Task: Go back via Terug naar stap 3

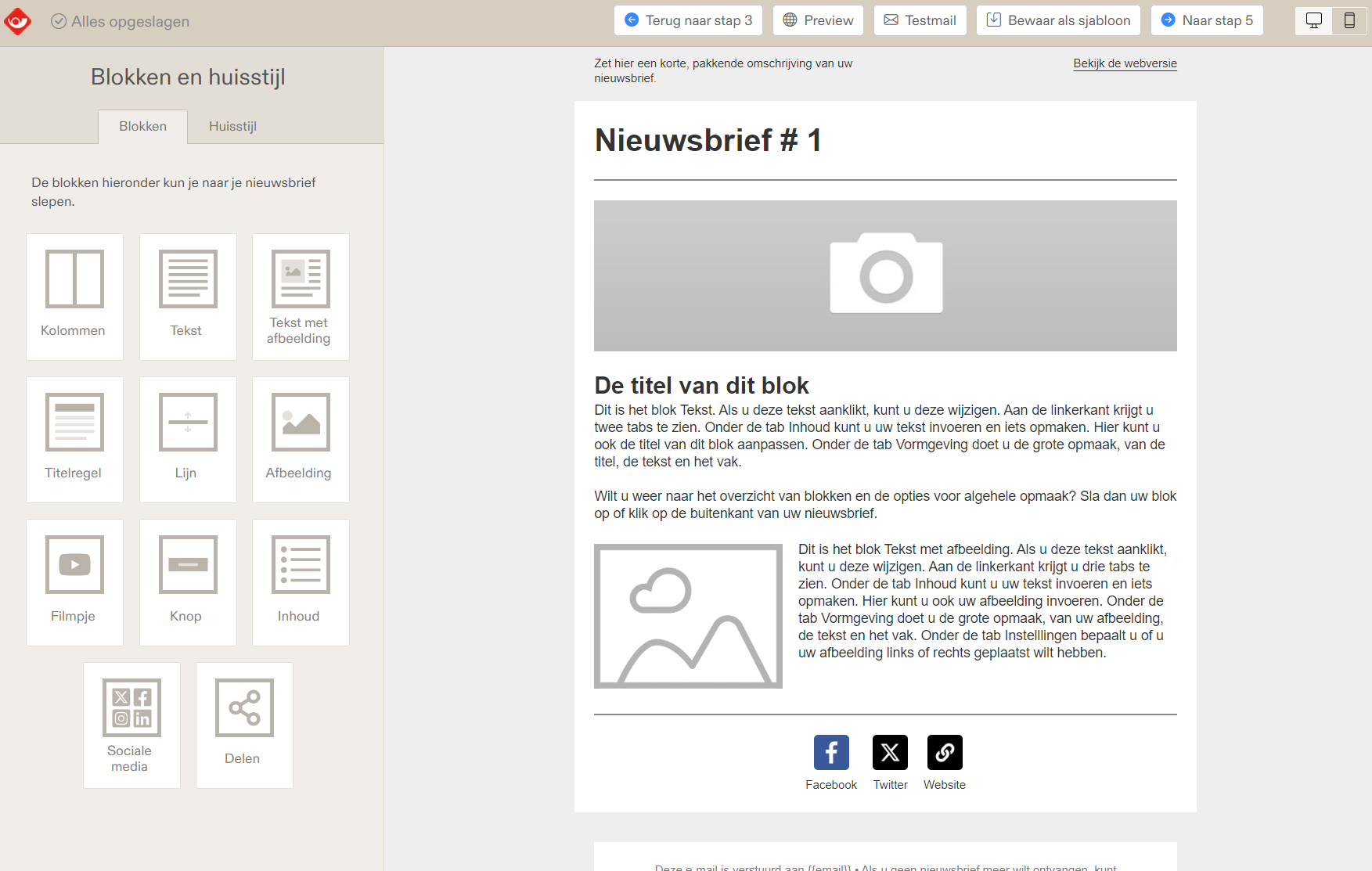Action: (x=689, y=20)
